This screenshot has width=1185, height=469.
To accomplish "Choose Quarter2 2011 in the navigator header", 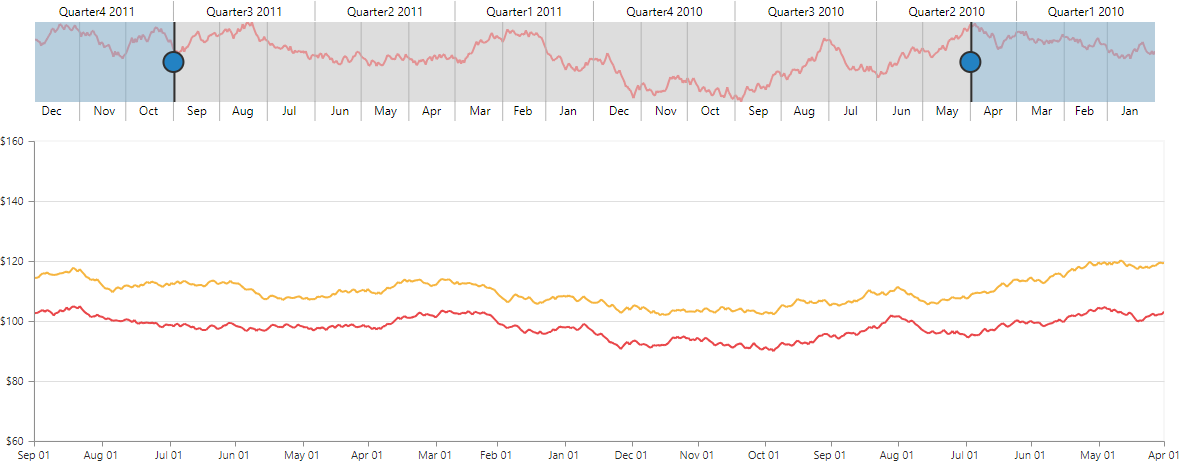I will pos(385,12).
